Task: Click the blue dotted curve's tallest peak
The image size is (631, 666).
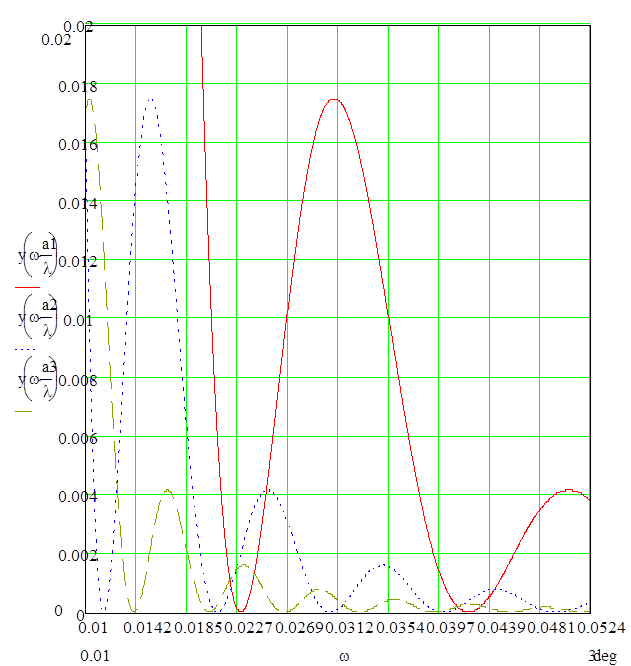Action: point(151,100)
